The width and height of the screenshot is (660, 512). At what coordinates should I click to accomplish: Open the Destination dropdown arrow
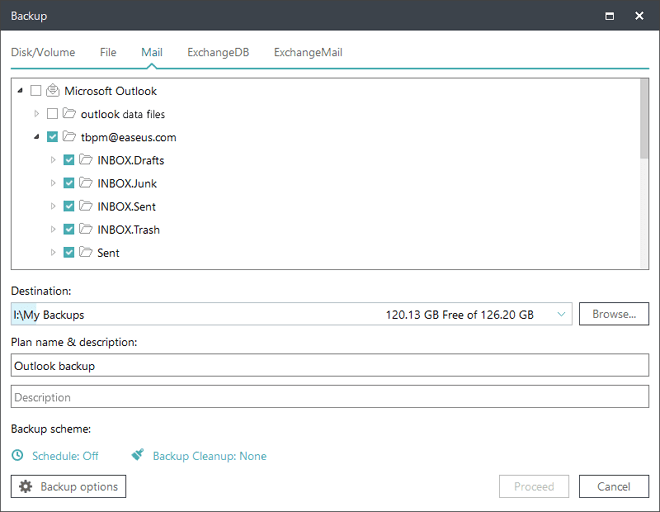pos(561,314)
